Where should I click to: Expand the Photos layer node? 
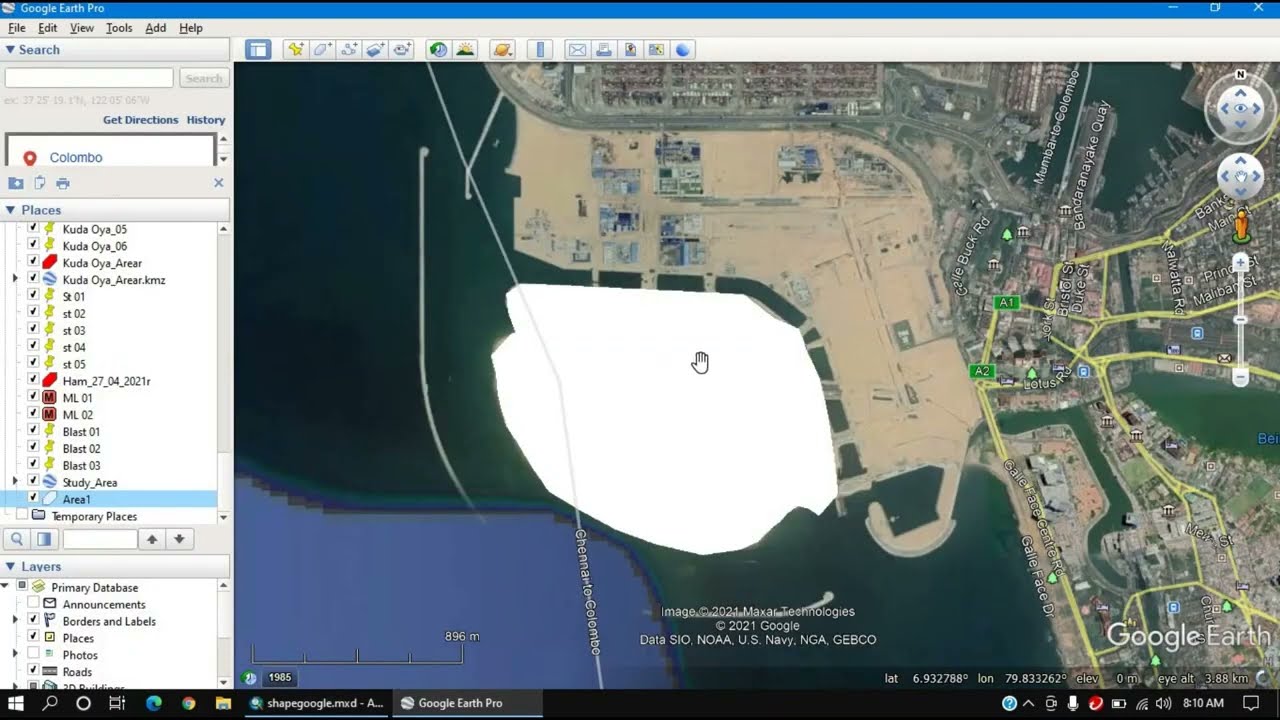(x=15, y=655)
